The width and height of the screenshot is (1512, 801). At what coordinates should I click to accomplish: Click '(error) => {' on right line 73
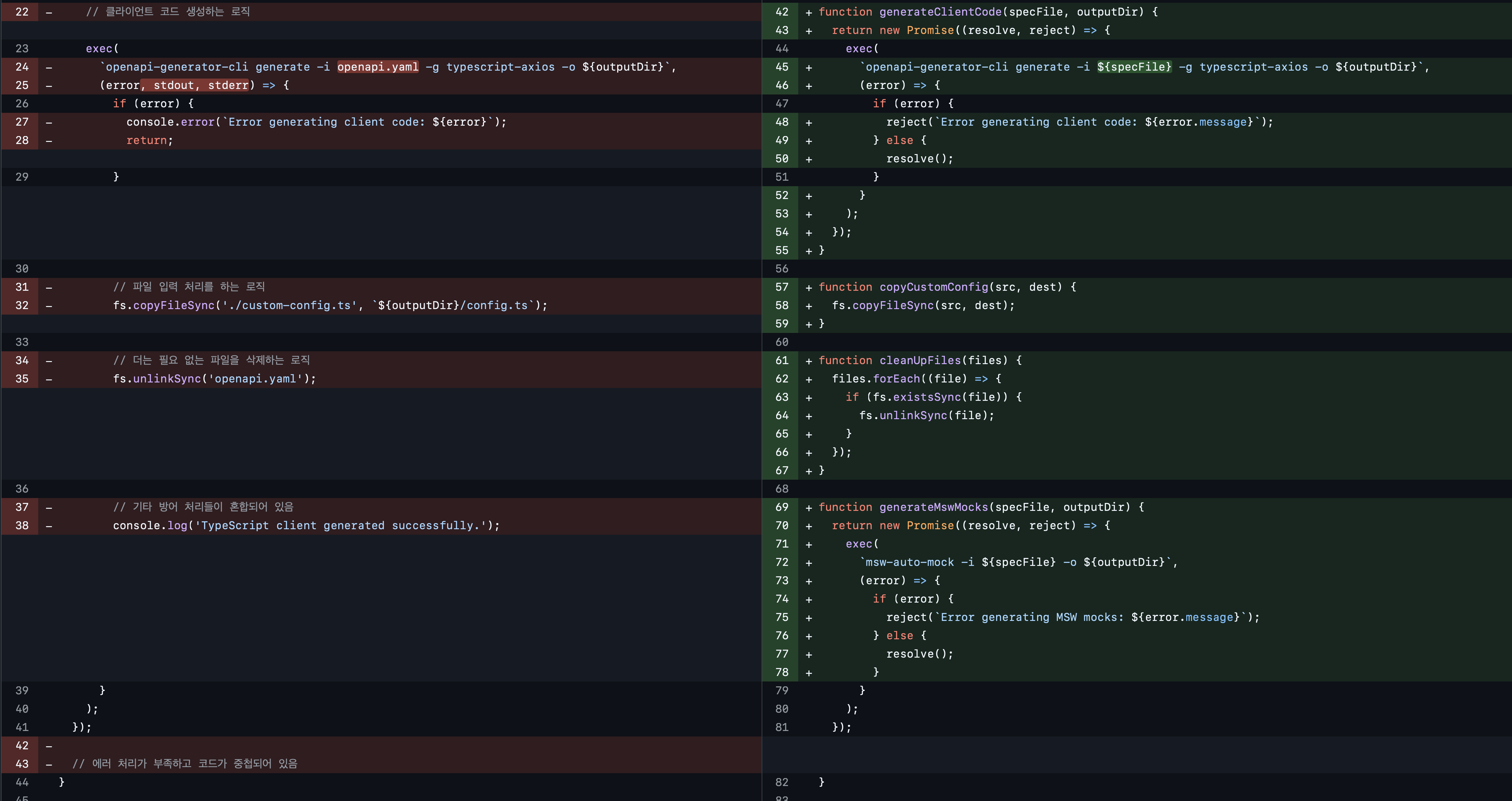pyautogui.click(x=900, y=580)
